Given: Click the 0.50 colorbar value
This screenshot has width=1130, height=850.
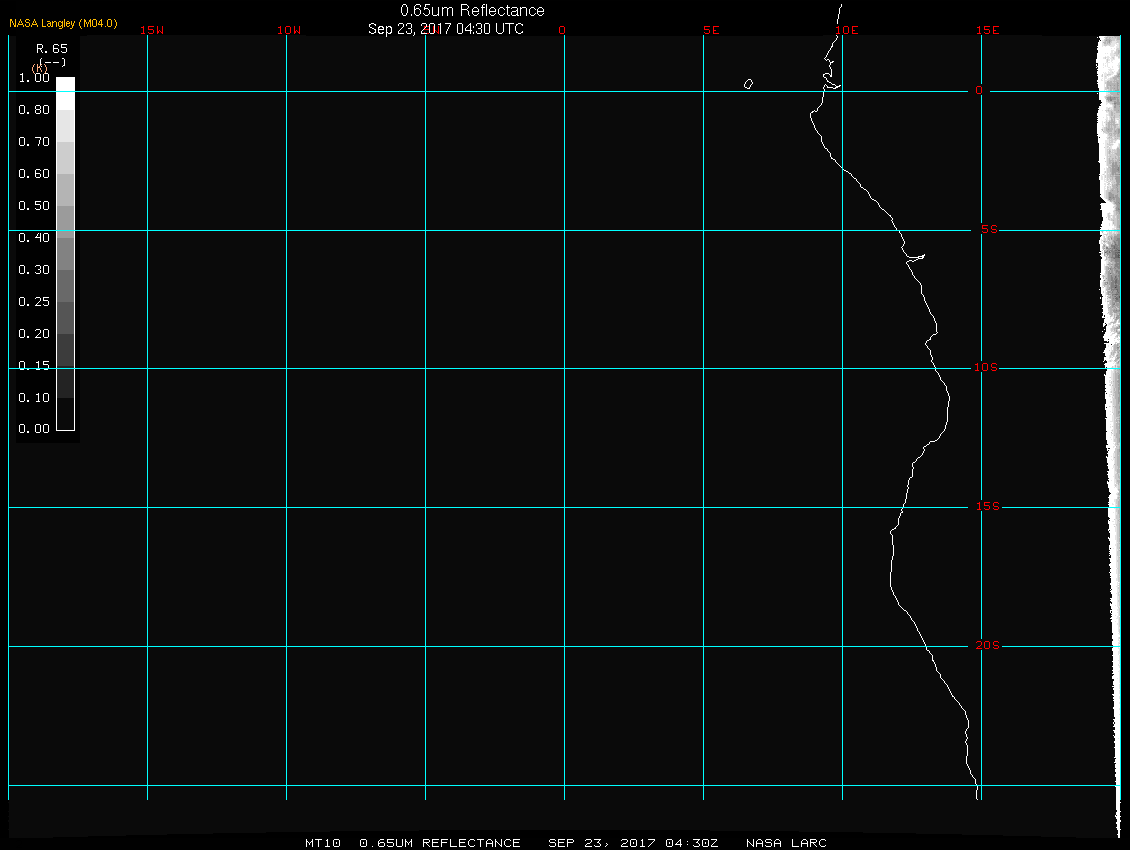Looking at the screenshot, I should (x=34, y=205).
